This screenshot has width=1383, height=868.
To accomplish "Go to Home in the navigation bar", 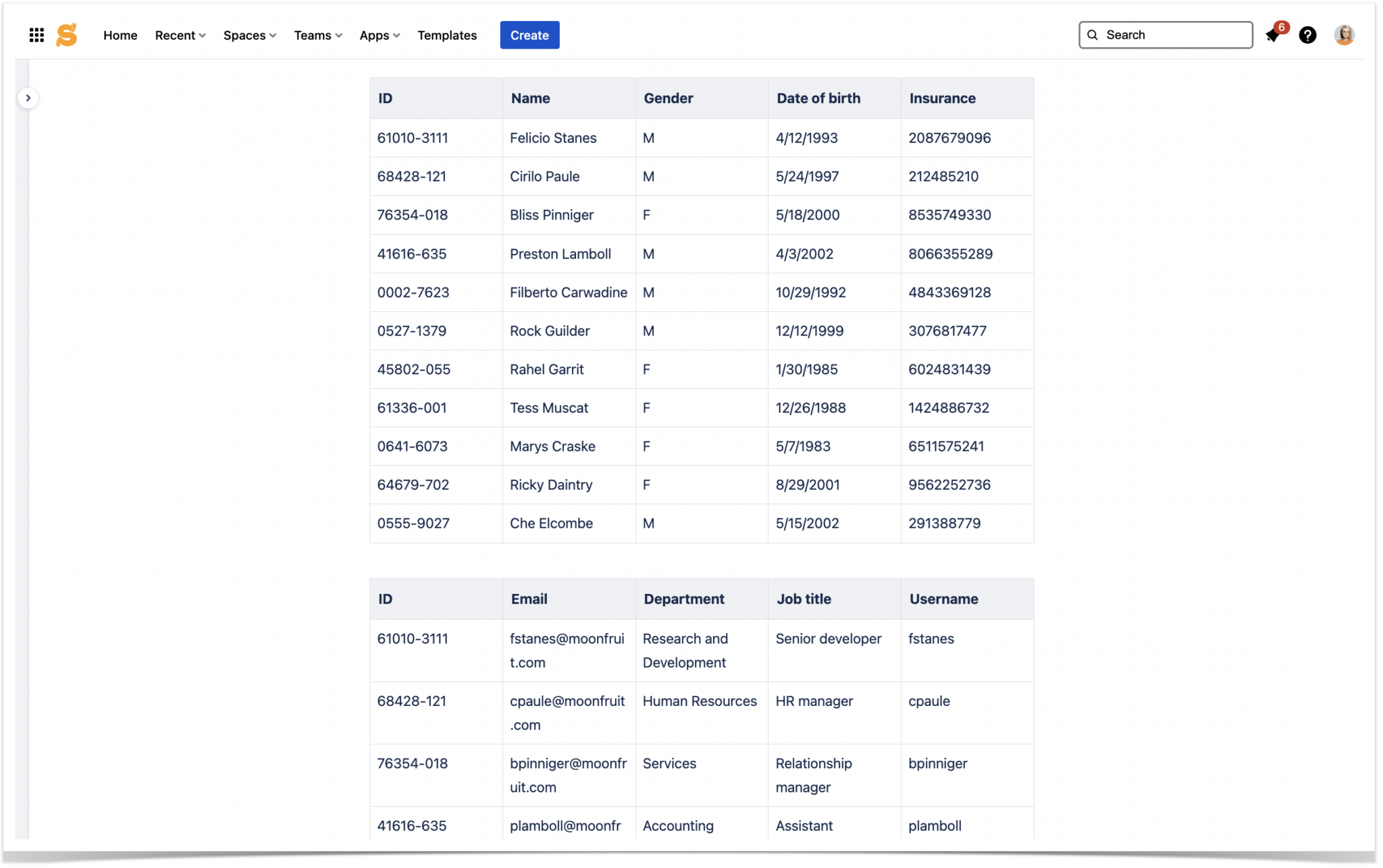I will (x=120, y=35).
